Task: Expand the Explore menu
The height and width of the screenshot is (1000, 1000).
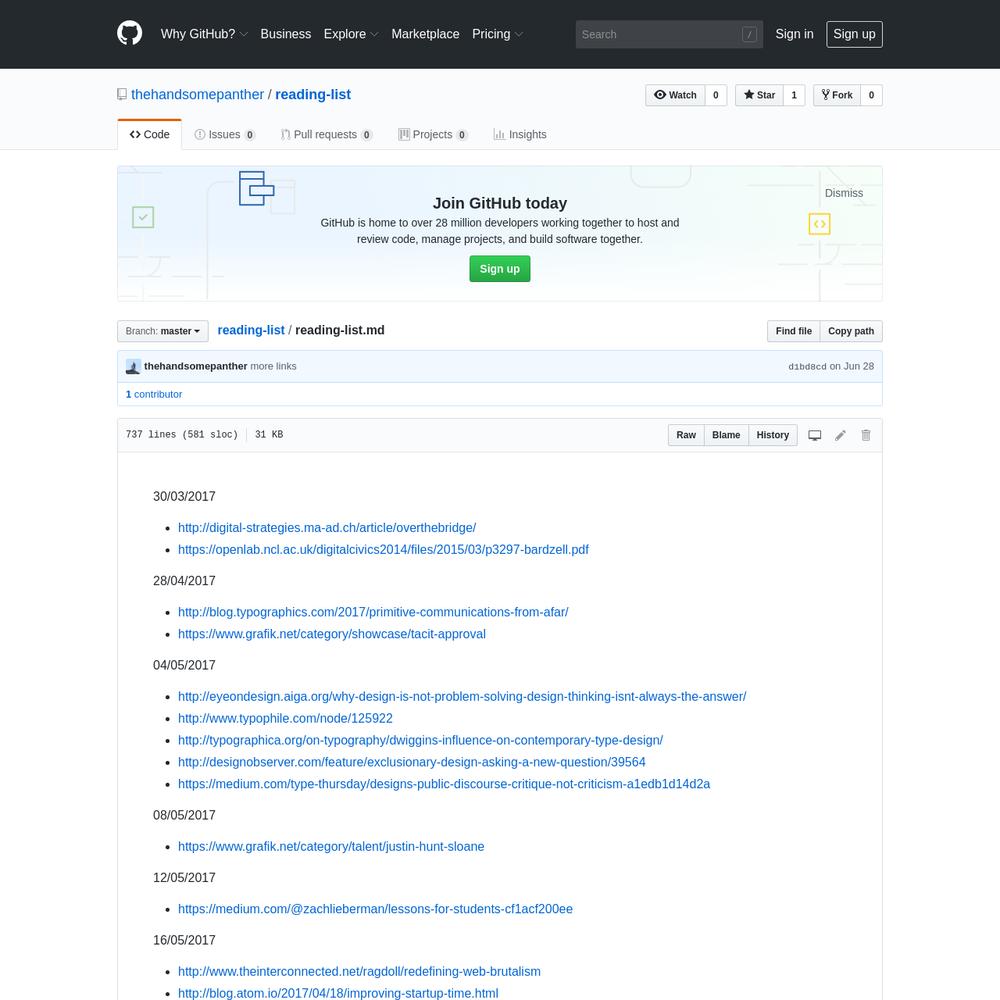Action: pos(351,34)
